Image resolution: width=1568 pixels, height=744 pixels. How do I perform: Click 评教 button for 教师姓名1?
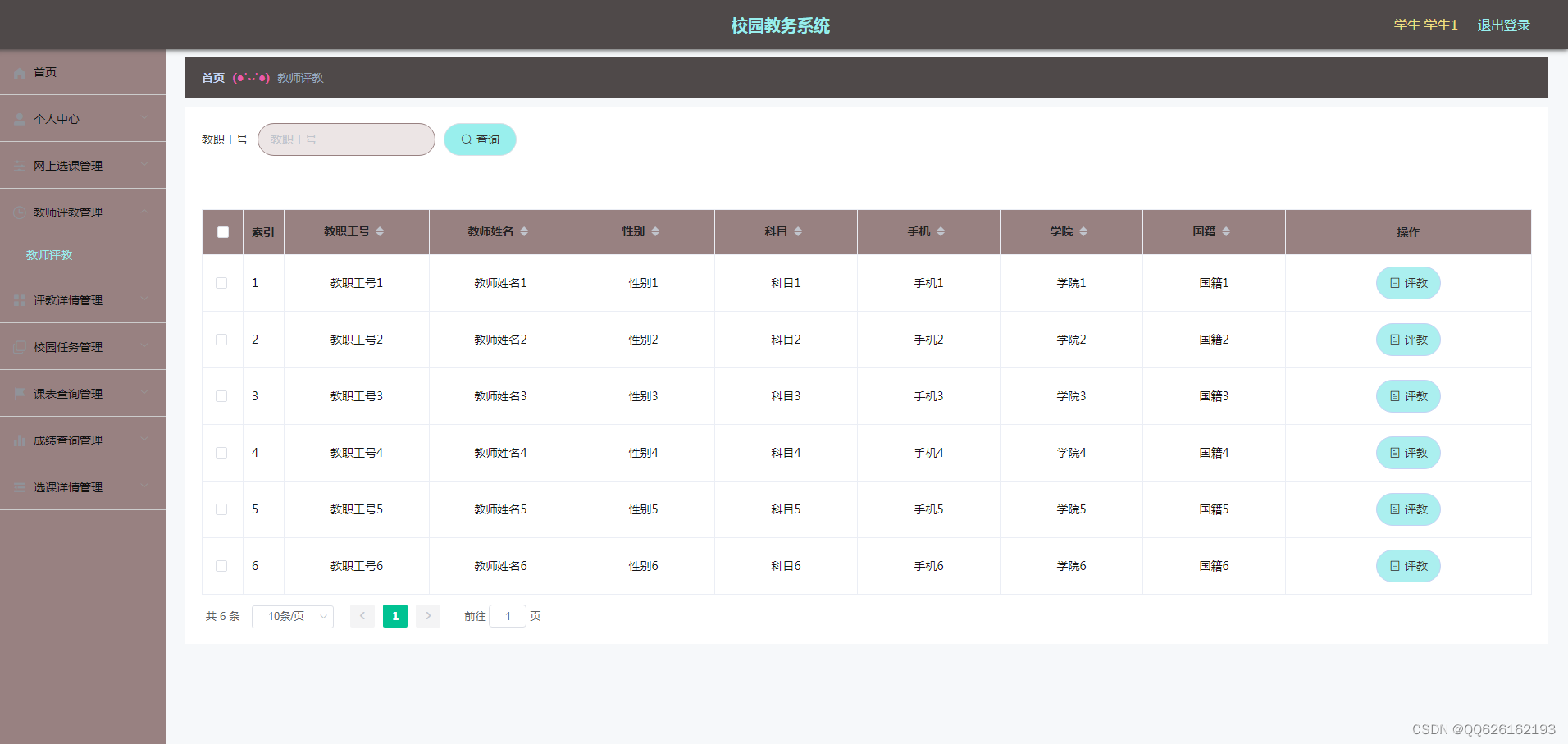point(1408,283)
